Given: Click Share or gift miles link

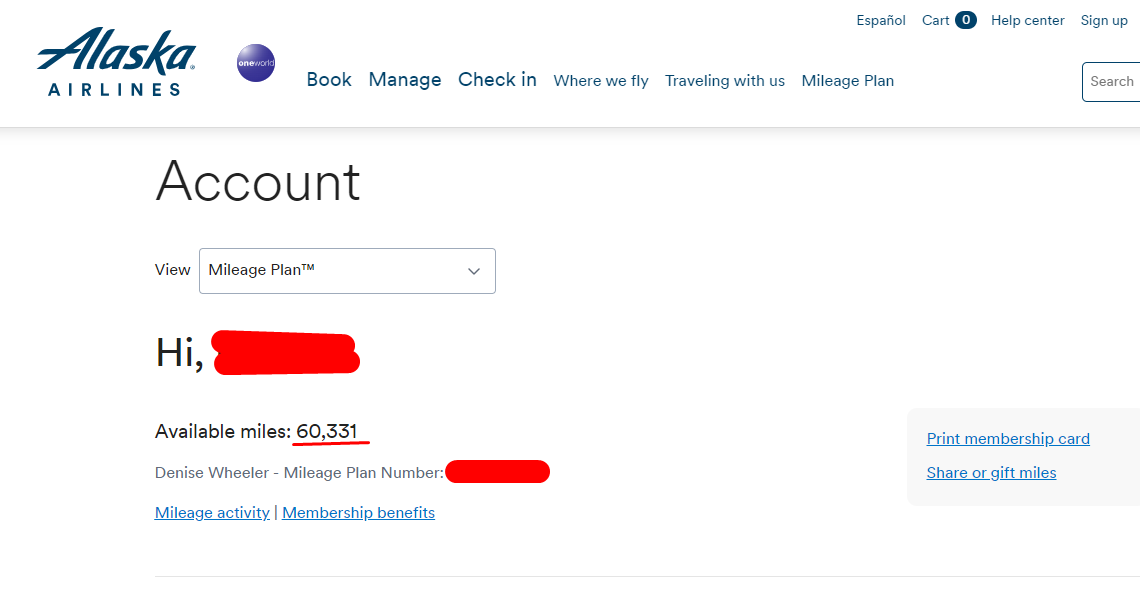Looking at the screenshot, I should point(991,473).
